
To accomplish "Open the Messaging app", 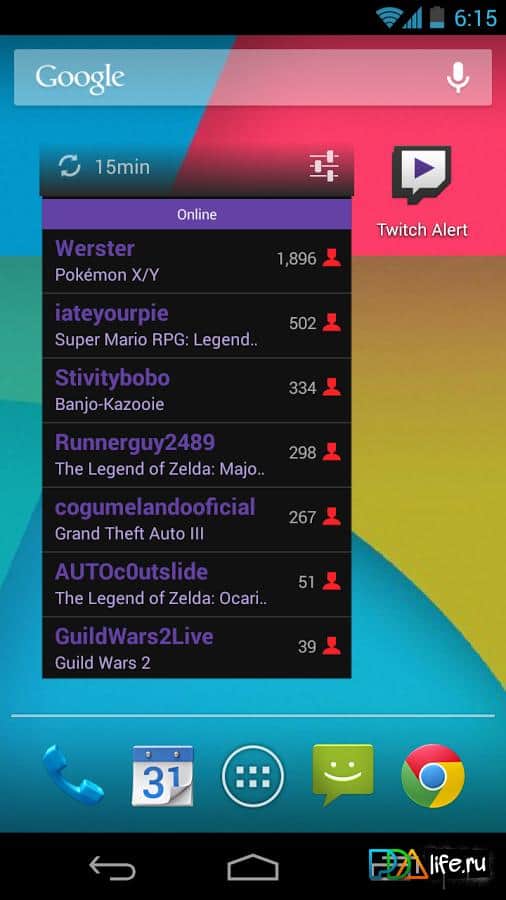I will click(x=343, y=775).
